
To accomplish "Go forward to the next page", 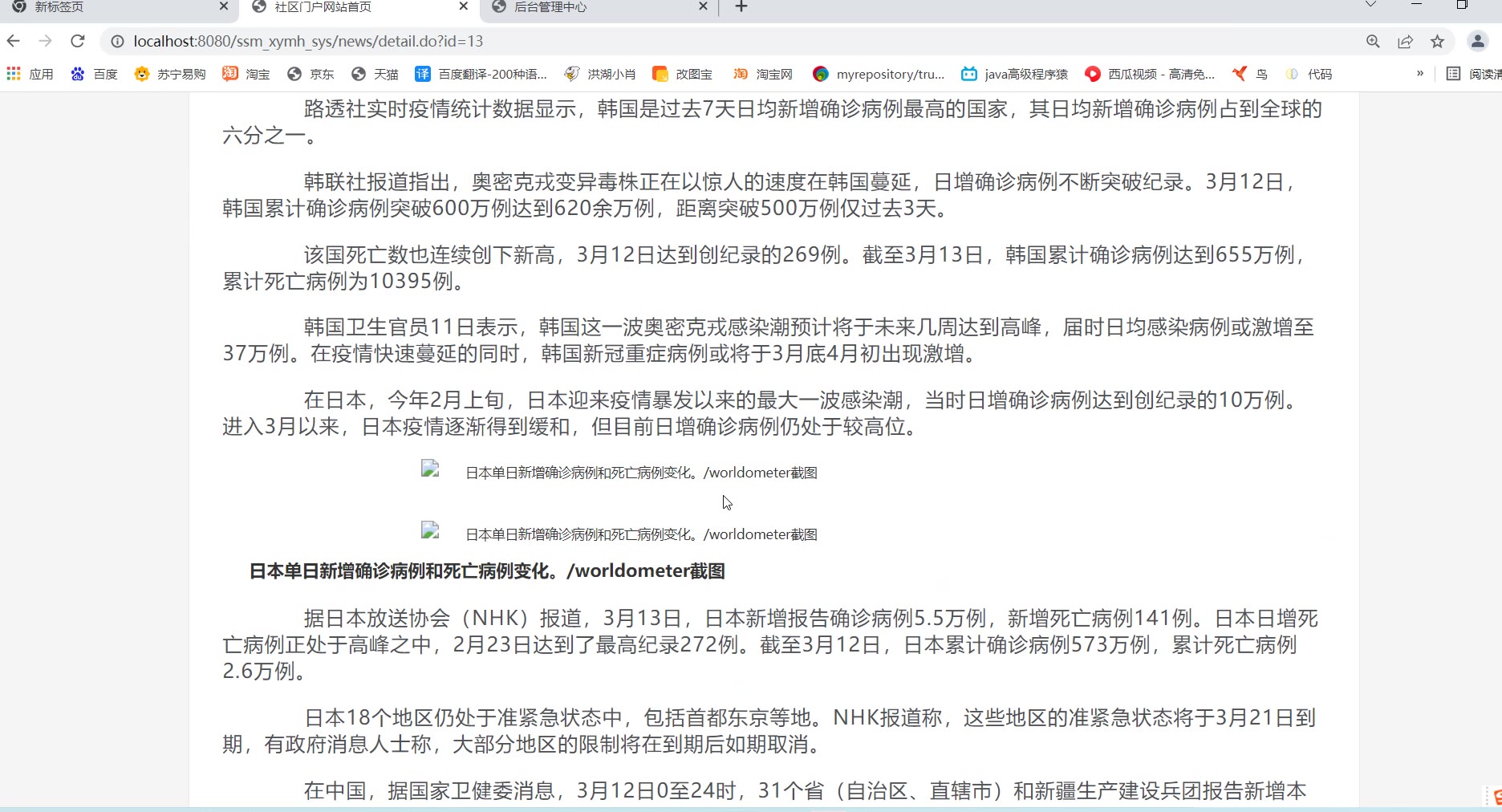I will [x=46, y=41].
